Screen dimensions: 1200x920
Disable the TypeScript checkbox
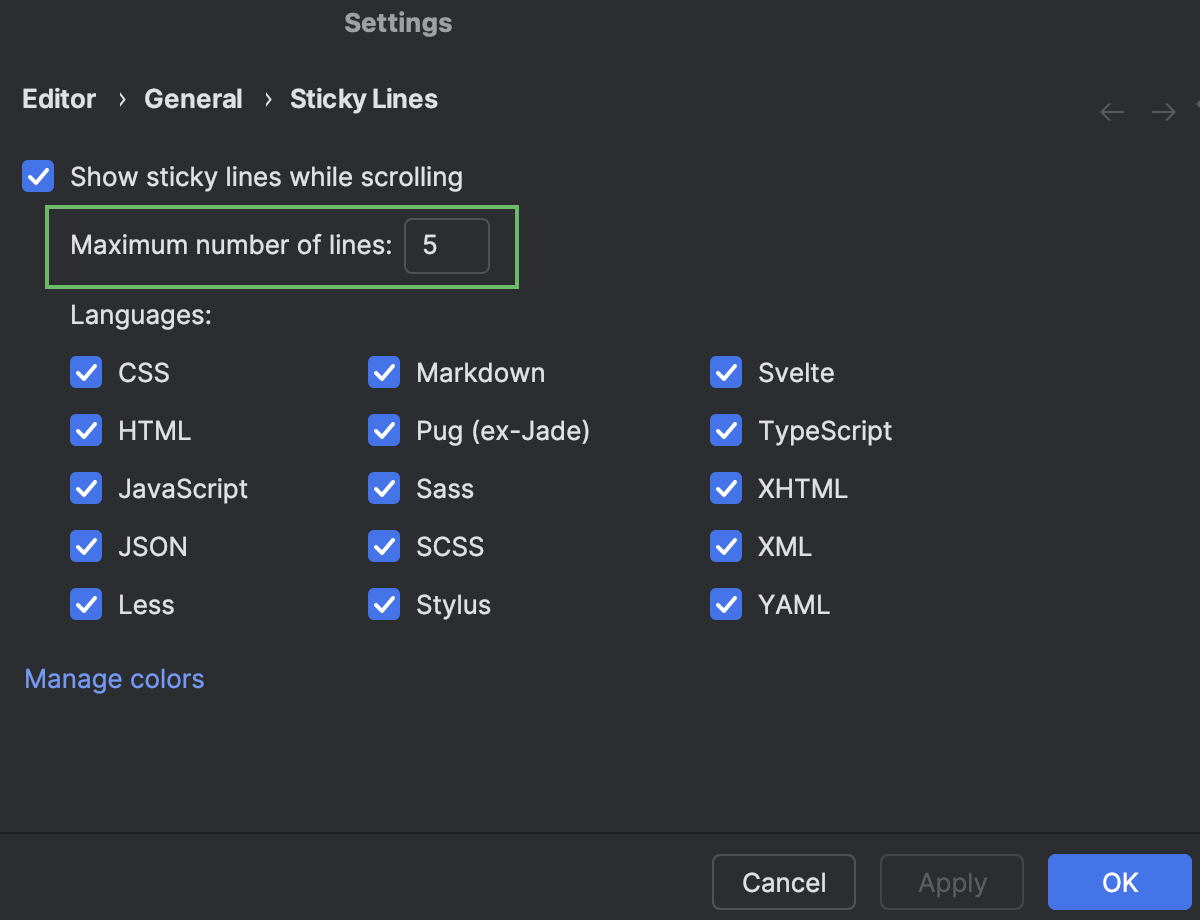coord(726,430)
